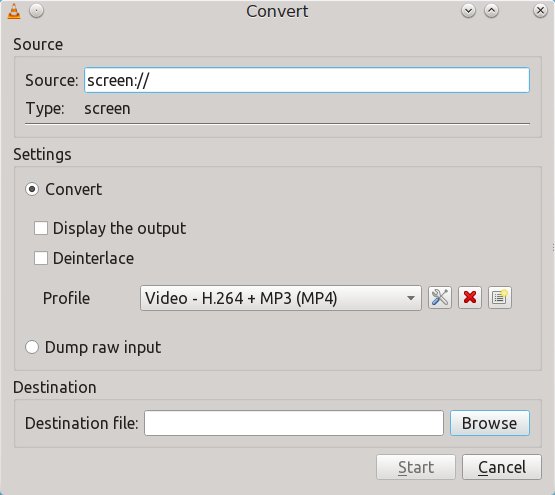Click the Profile dropdown arrow

(411, 298)
